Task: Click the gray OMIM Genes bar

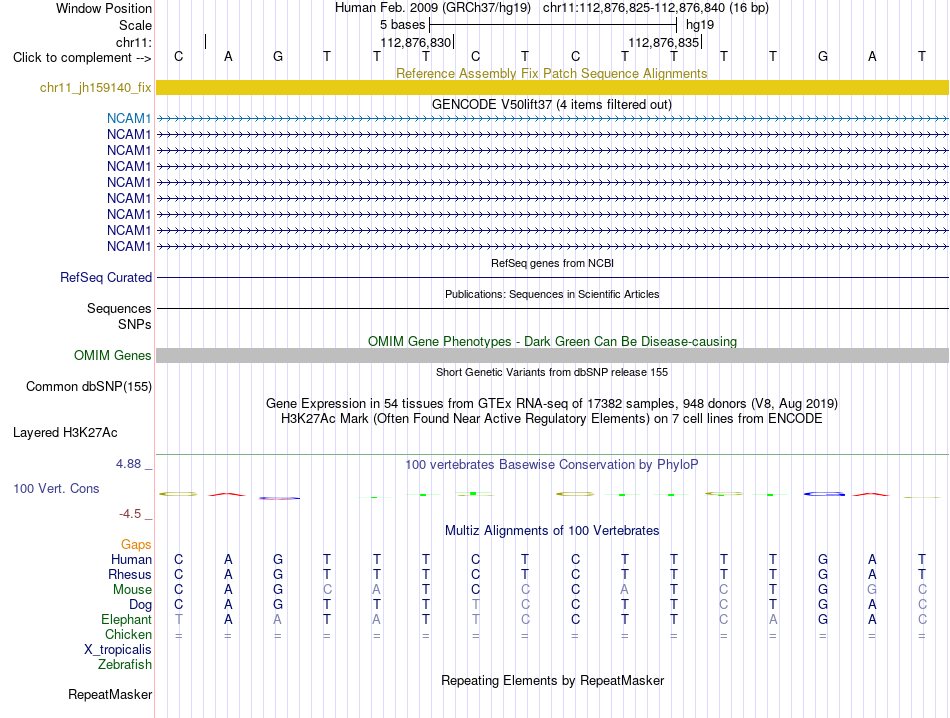Action: [552, 356]
